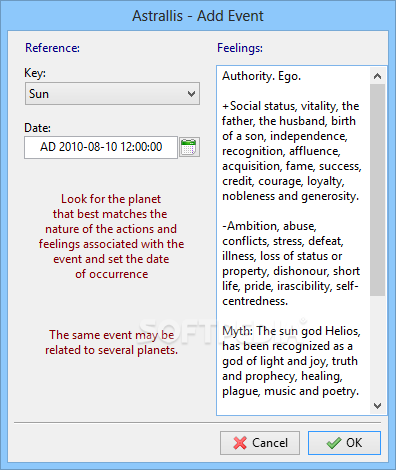Viewport: 396px width, 470px height.
Task: Click 'The same event may be' note
Action: [112, 335]
